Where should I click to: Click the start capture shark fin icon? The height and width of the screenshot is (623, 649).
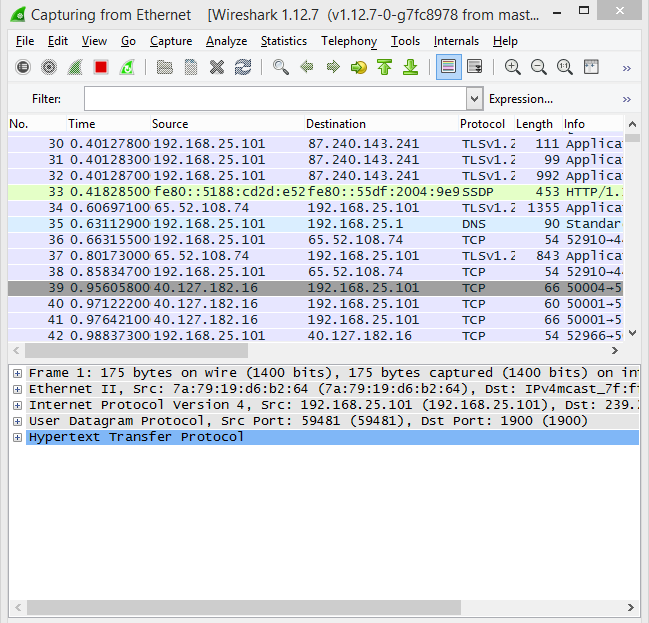(75, 67)
